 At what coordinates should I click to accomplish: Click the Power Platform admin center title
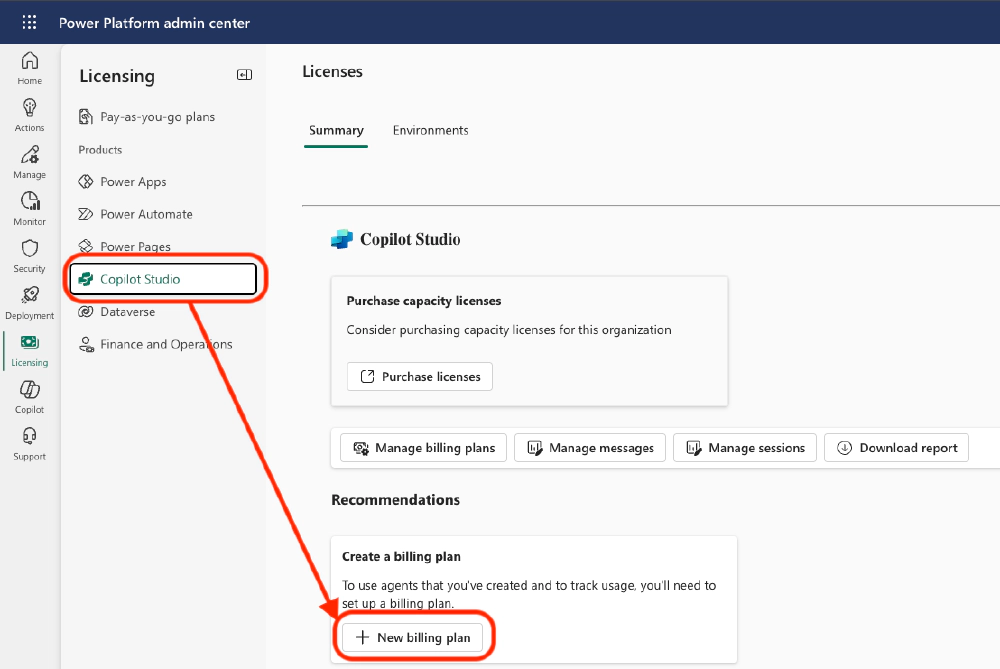point(154,23)
